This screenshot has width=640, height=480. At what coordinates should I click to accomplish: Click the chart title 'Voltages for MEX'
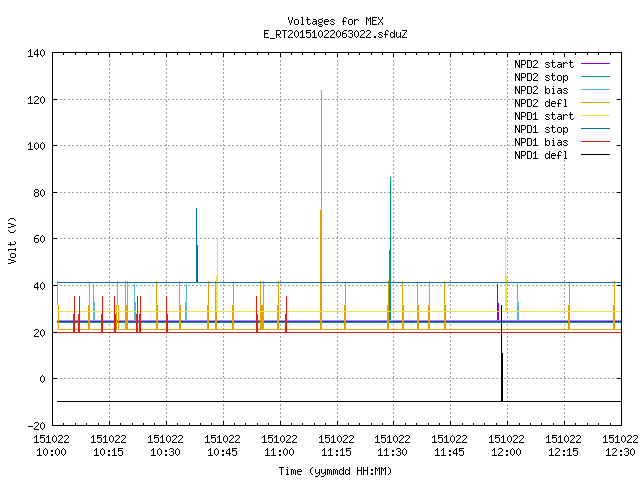pyautogui.click(x=335, y=21)
